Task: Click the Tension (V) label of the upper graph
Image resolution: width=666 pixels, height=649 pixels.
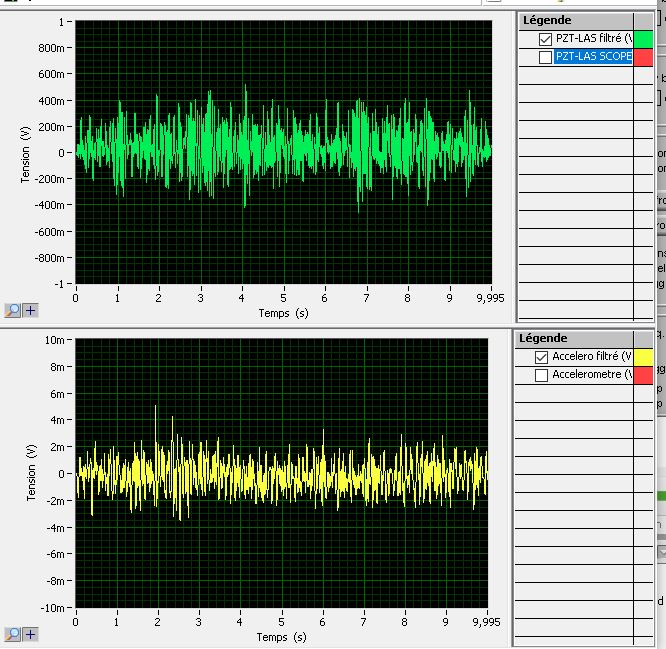Action: 26,152
